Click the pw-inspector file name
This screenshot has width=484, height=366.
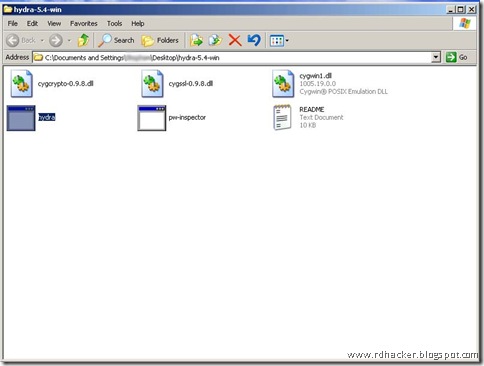tap(187, 117)
